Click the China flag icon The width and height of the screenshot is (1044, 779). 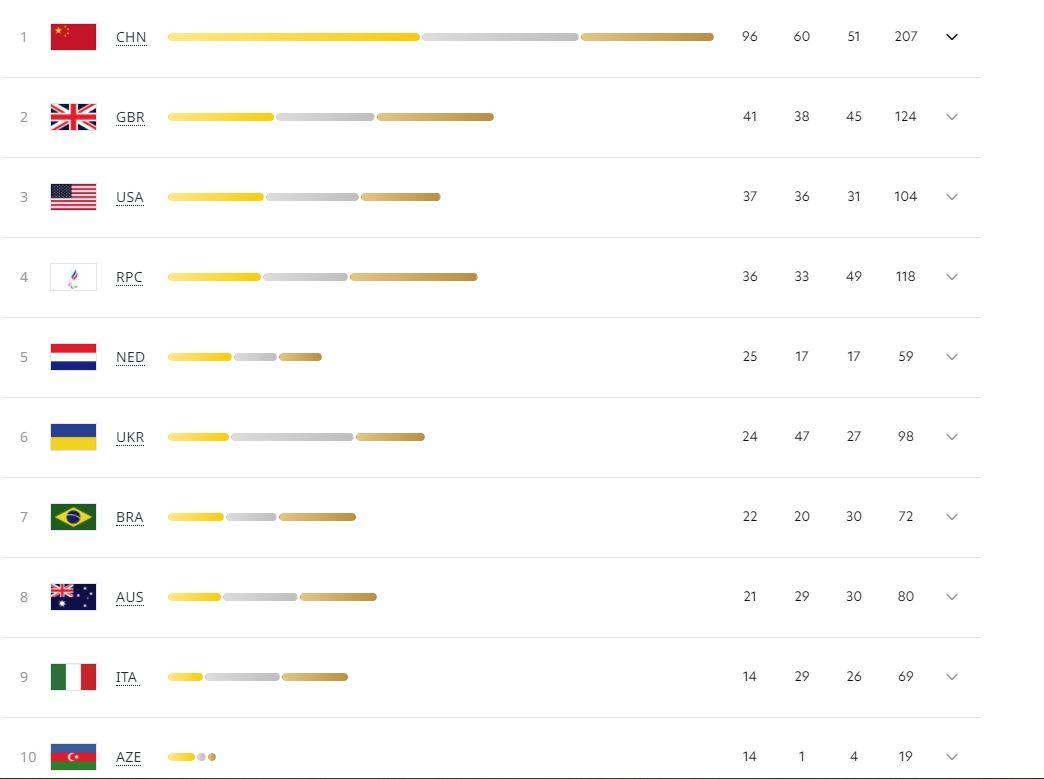tap(73, 37)
